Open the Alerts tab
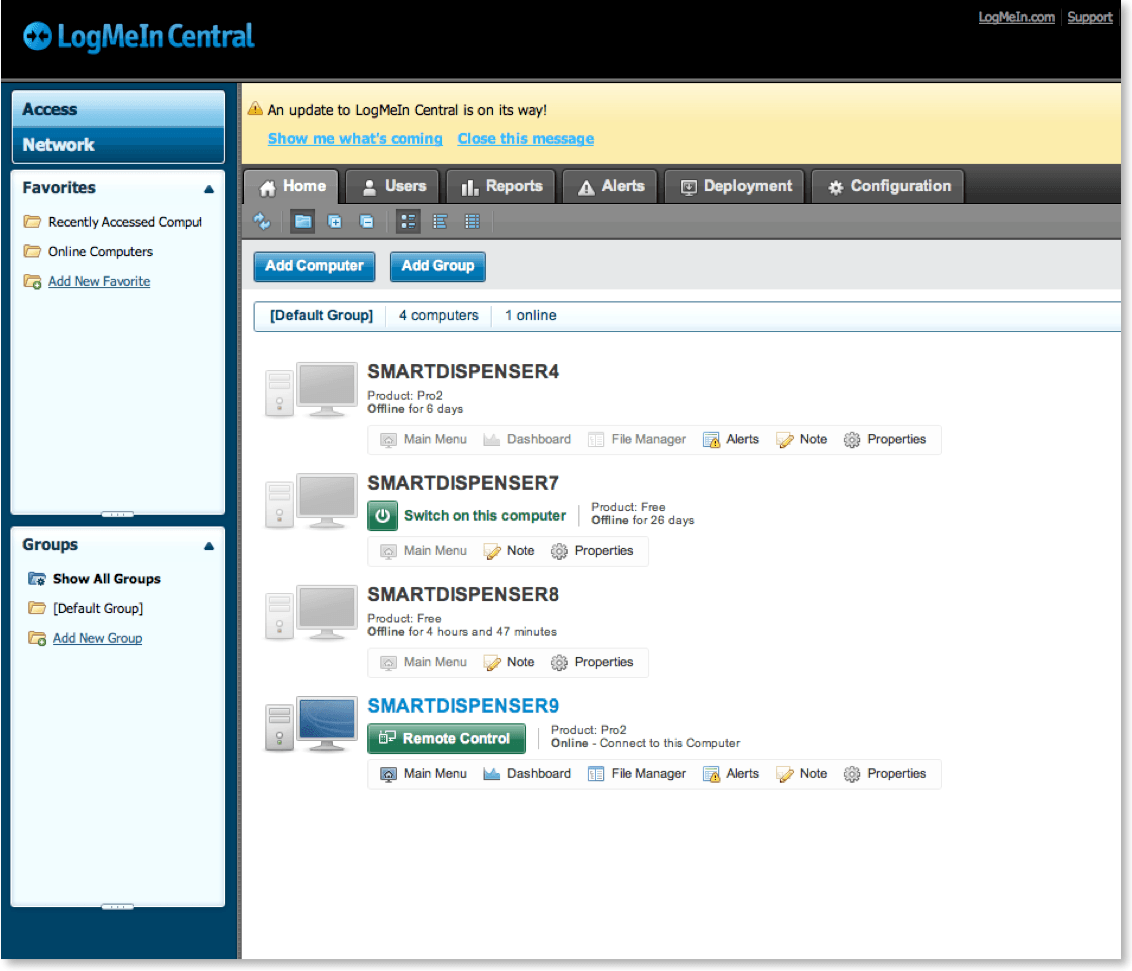This screenshot has height=971, width=1132. [x=610, y=186]
